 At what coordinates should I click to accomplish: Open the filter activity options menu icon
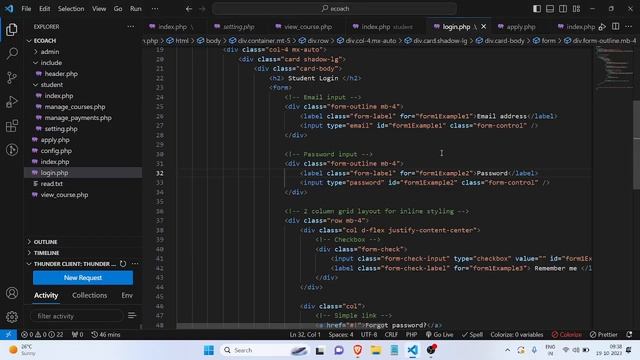point(132,316)
